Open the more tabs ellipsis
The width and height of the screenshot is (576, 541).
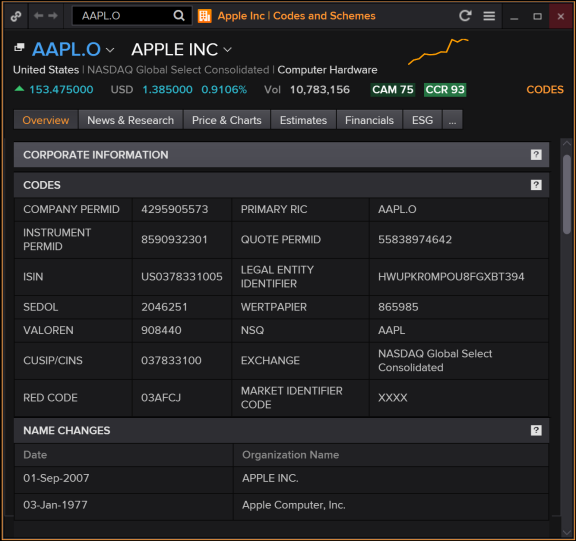452,120
